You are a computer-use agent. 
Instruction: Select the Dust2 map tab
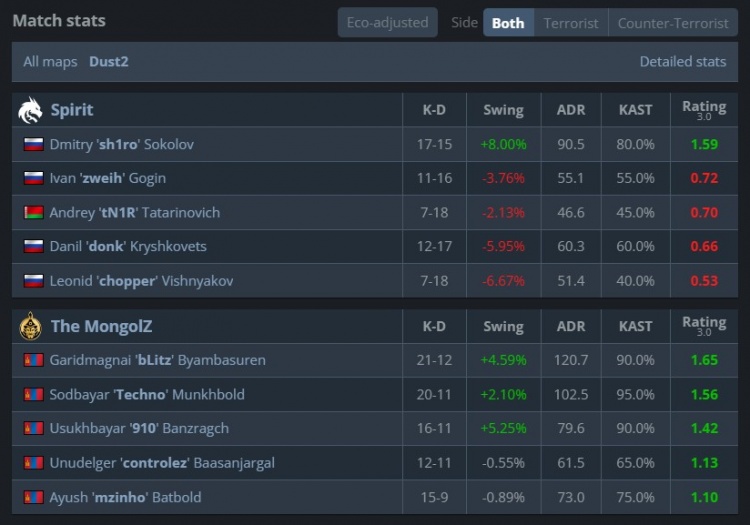pyautogui.click(x=109, y=61)
